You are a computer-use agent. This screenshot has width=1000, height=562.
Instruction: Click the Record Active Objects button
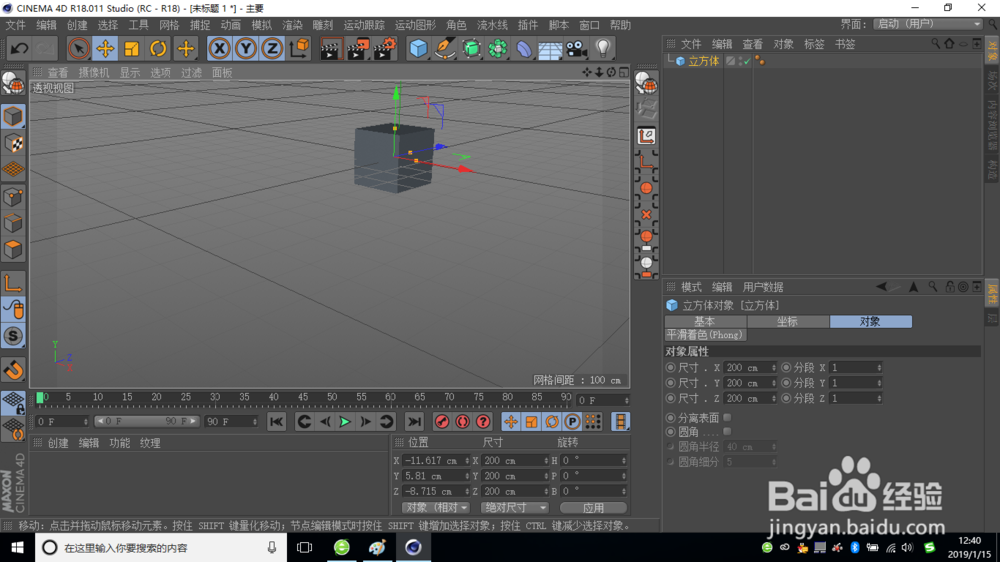442,422
